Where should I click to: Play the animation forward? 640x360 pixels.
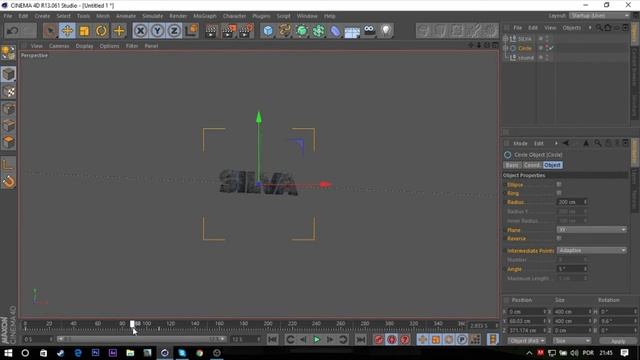coord(316,340)
